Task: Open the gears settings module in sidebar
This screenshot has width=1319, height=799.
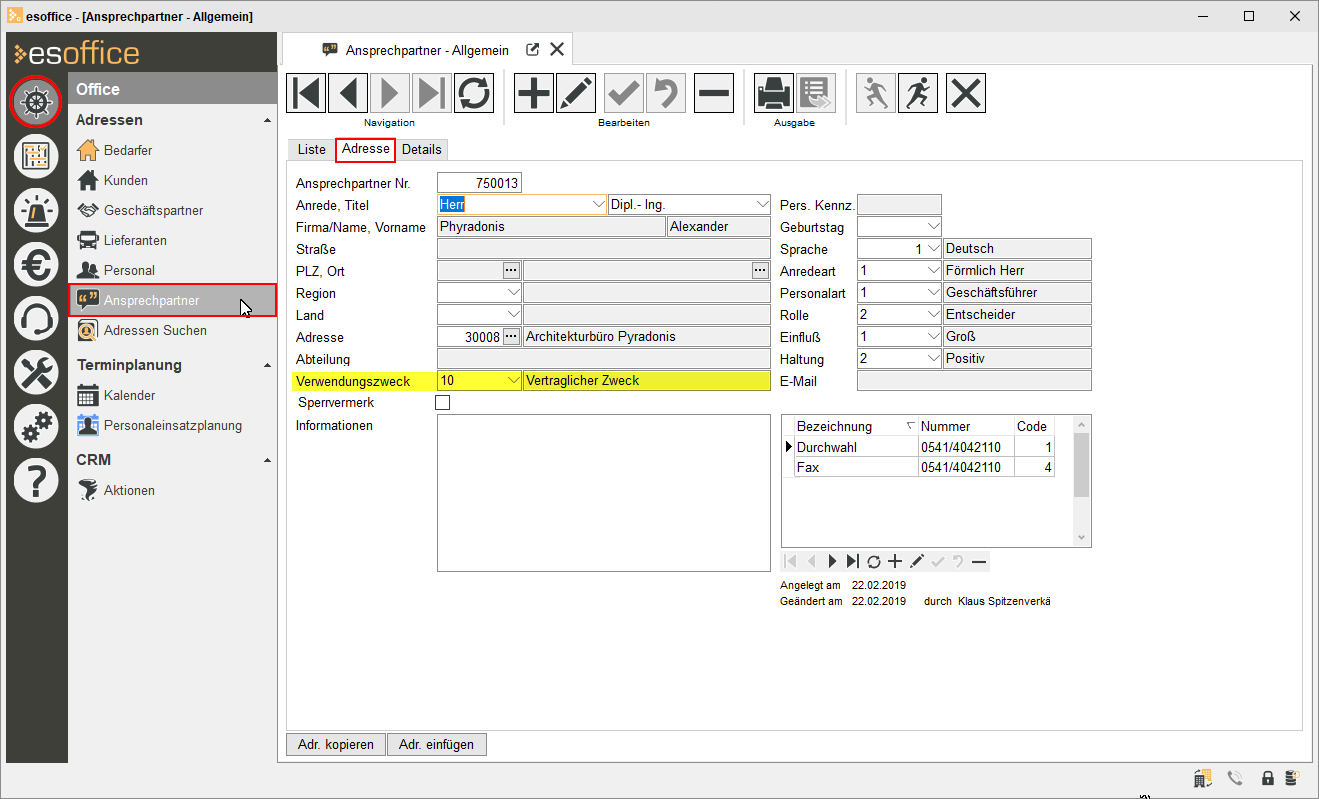Action: pos(36,428)
